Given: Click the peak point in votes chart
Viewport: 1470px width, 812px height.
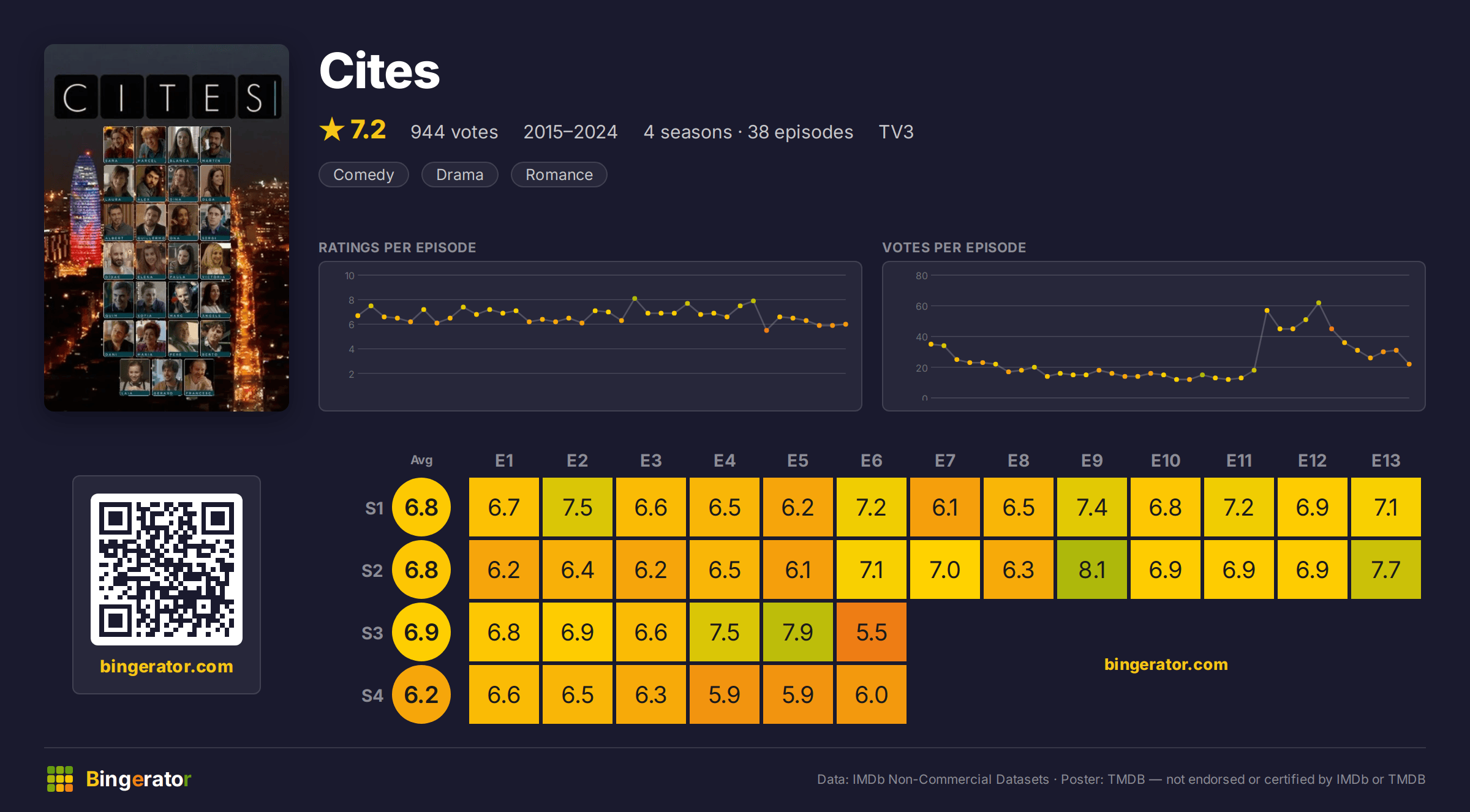Looking at the screenshot, I should coord(1319,303).
